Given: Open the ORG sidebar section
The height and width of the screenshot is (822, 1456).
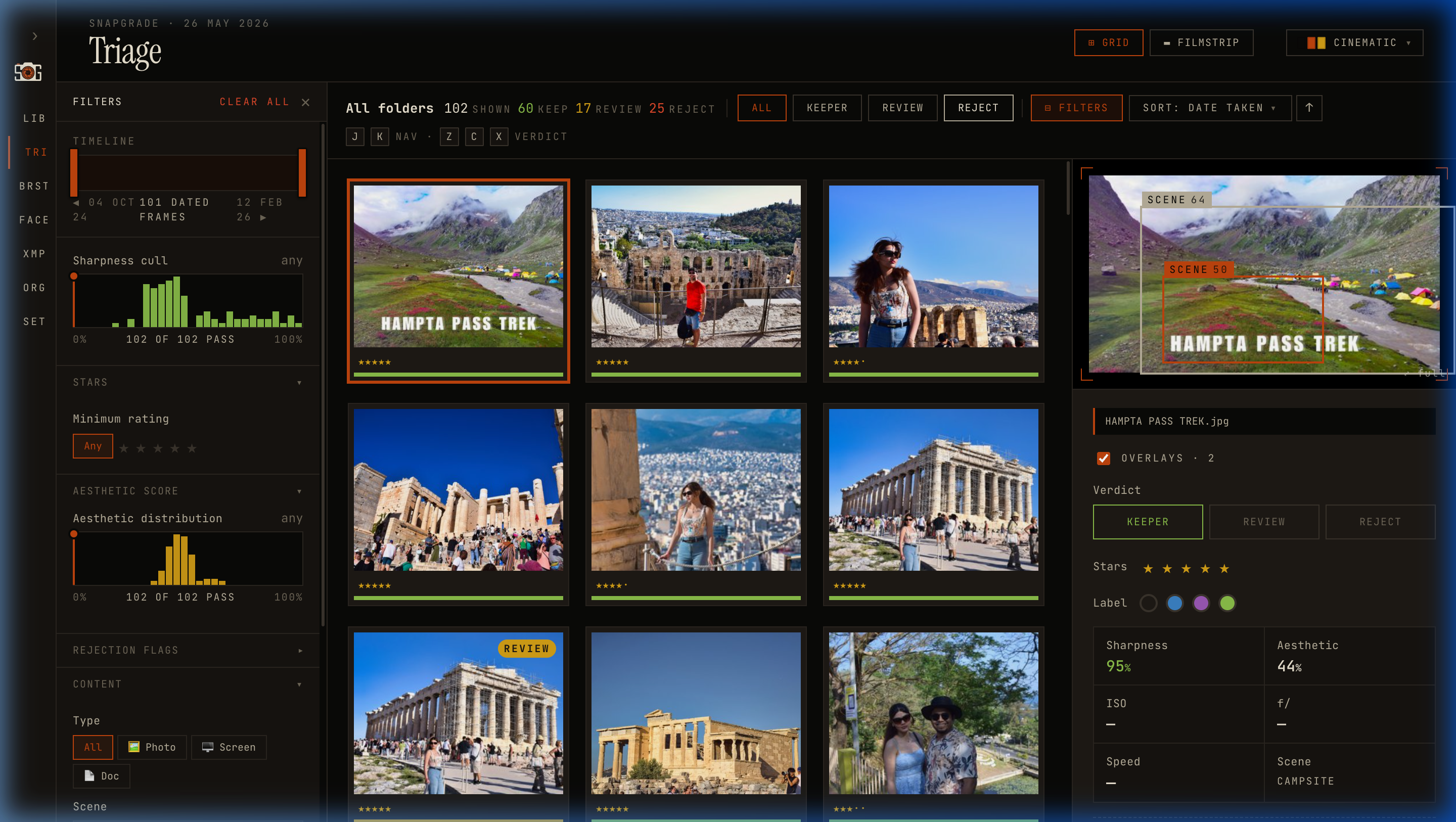Looking at the screenshot, I should [34, 288].
